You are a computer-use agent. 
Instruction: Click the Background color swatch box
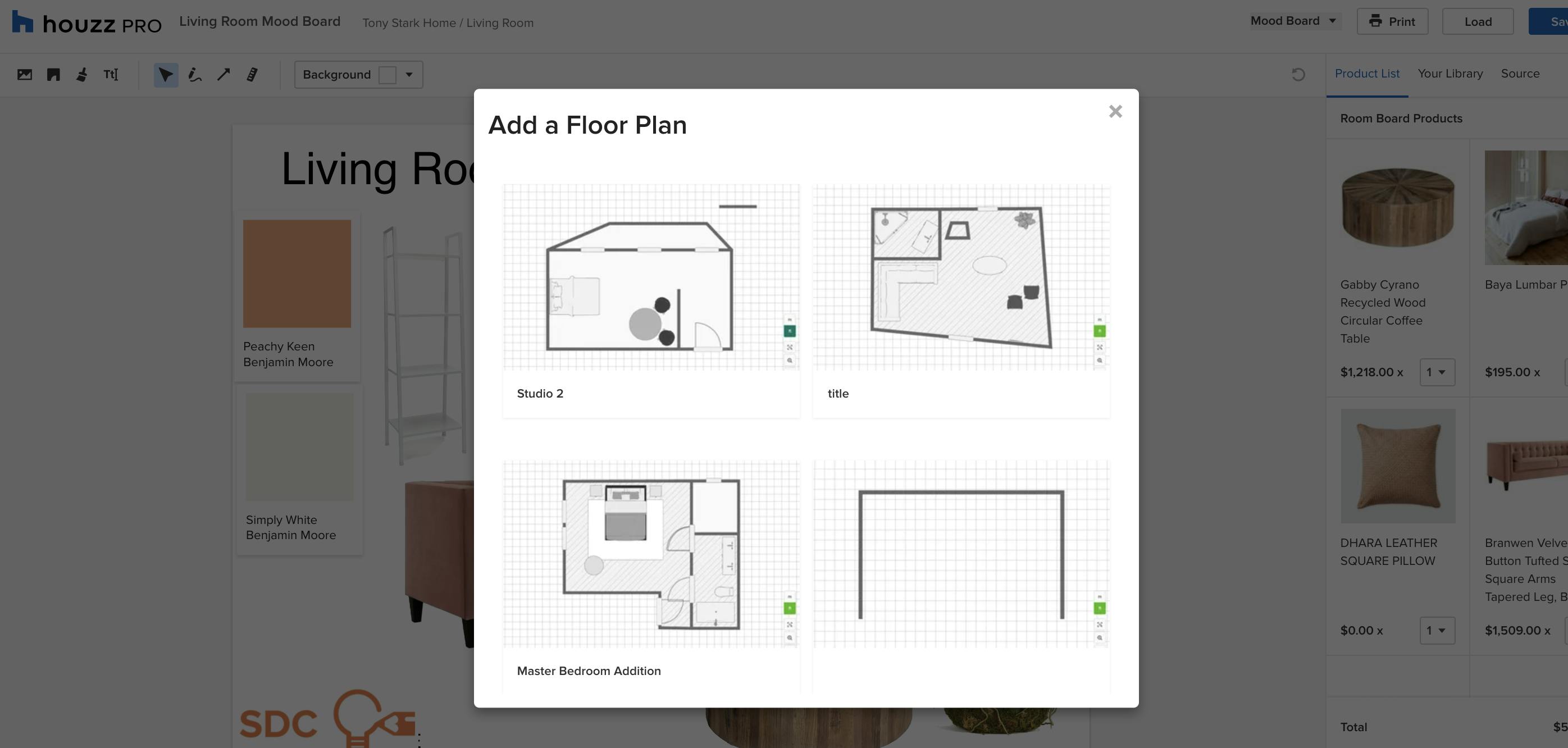[387, 74]
